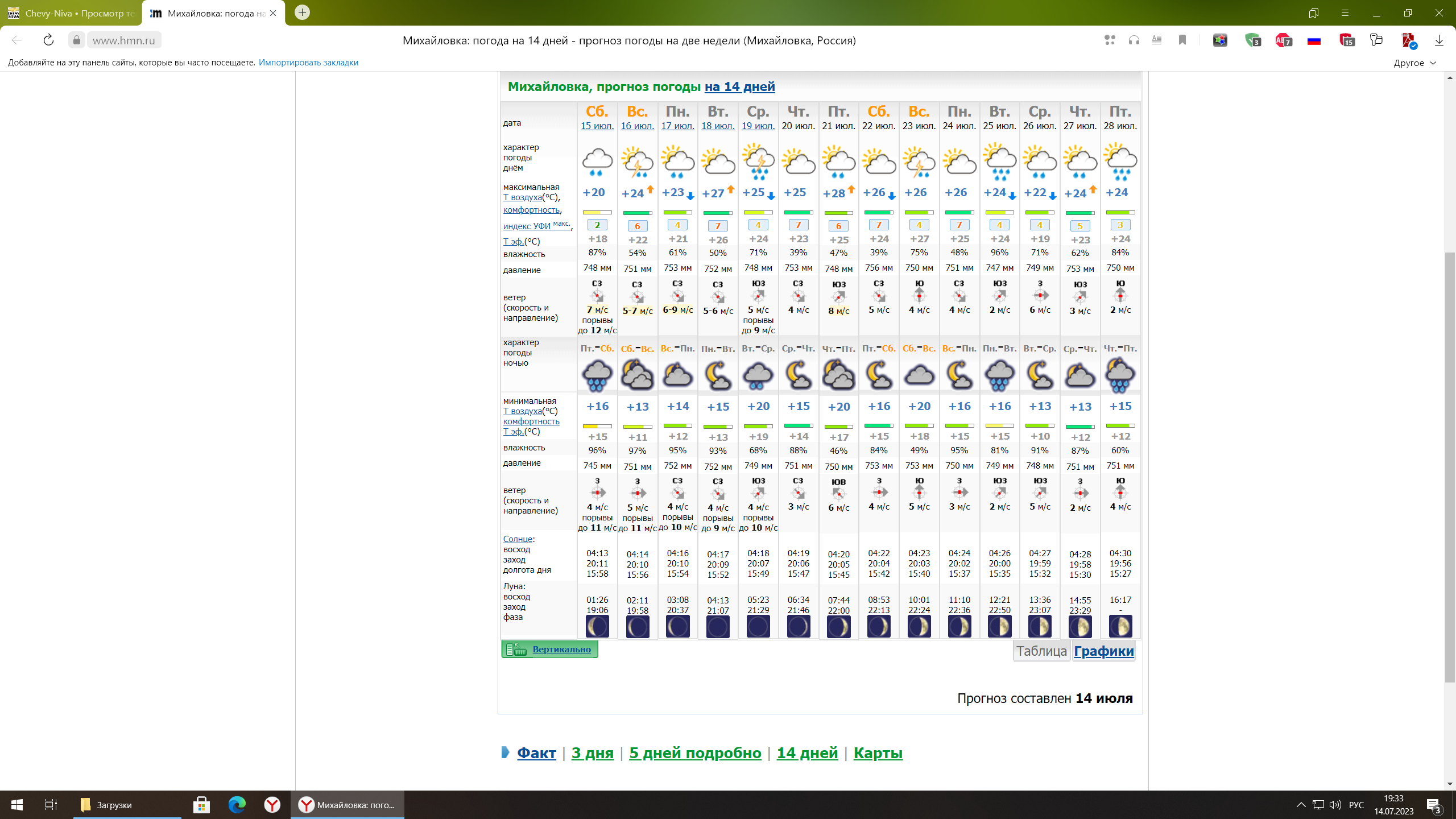Click the page reload icon

48,40
